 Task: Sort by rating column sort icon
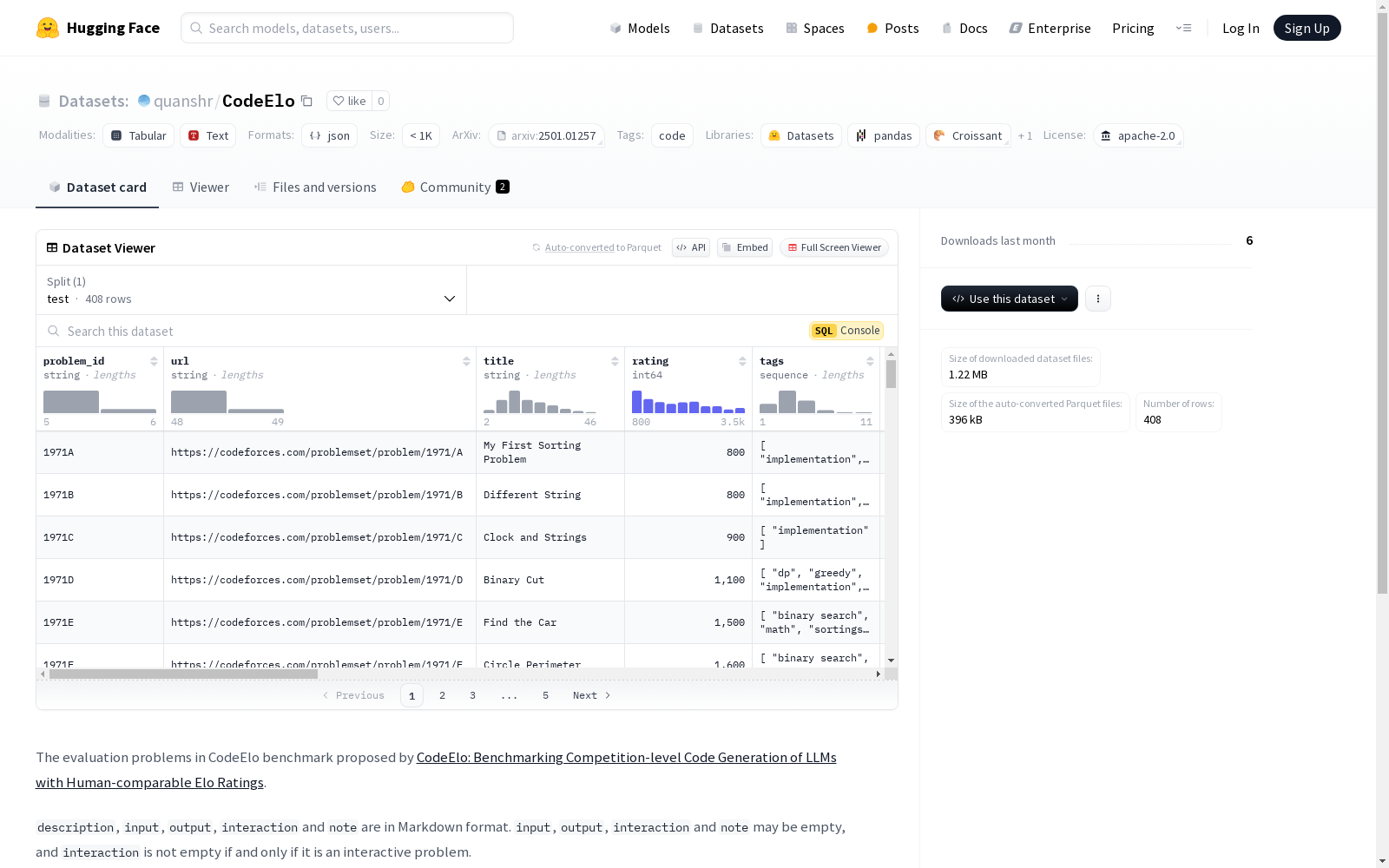742,361
